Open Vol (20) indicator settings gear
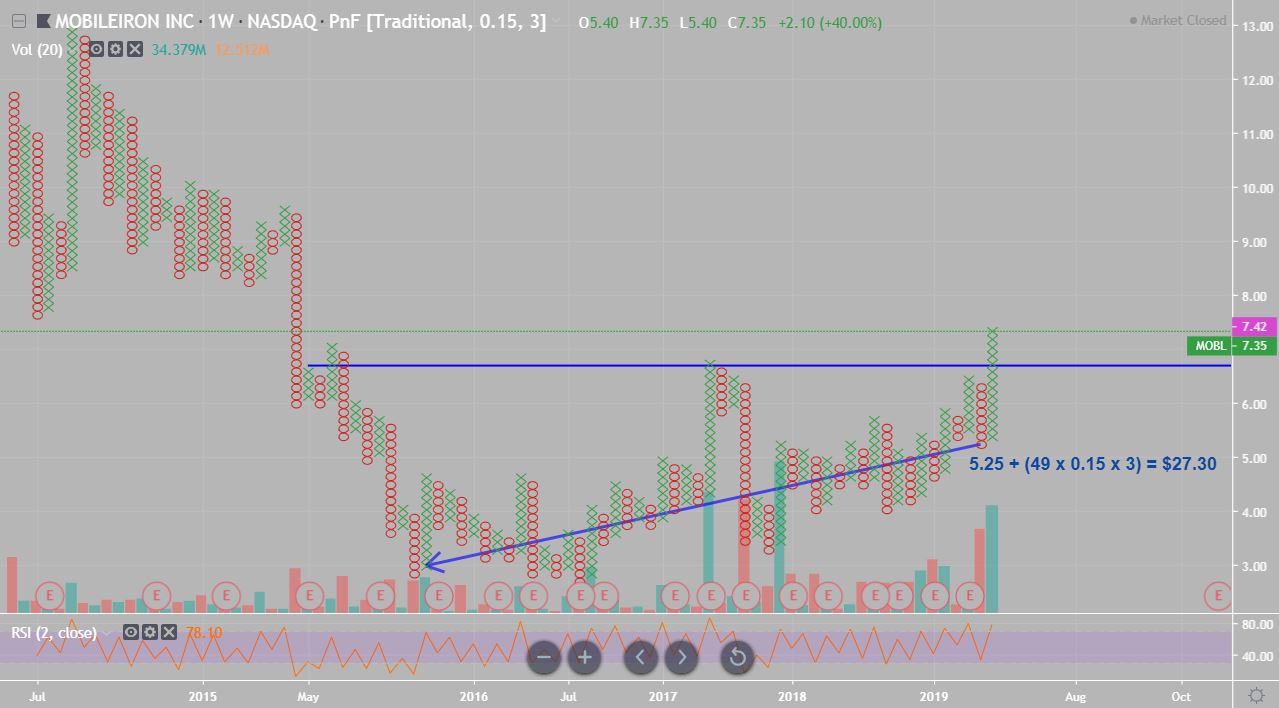This screenshot has height=708, width=1279. 115,49
